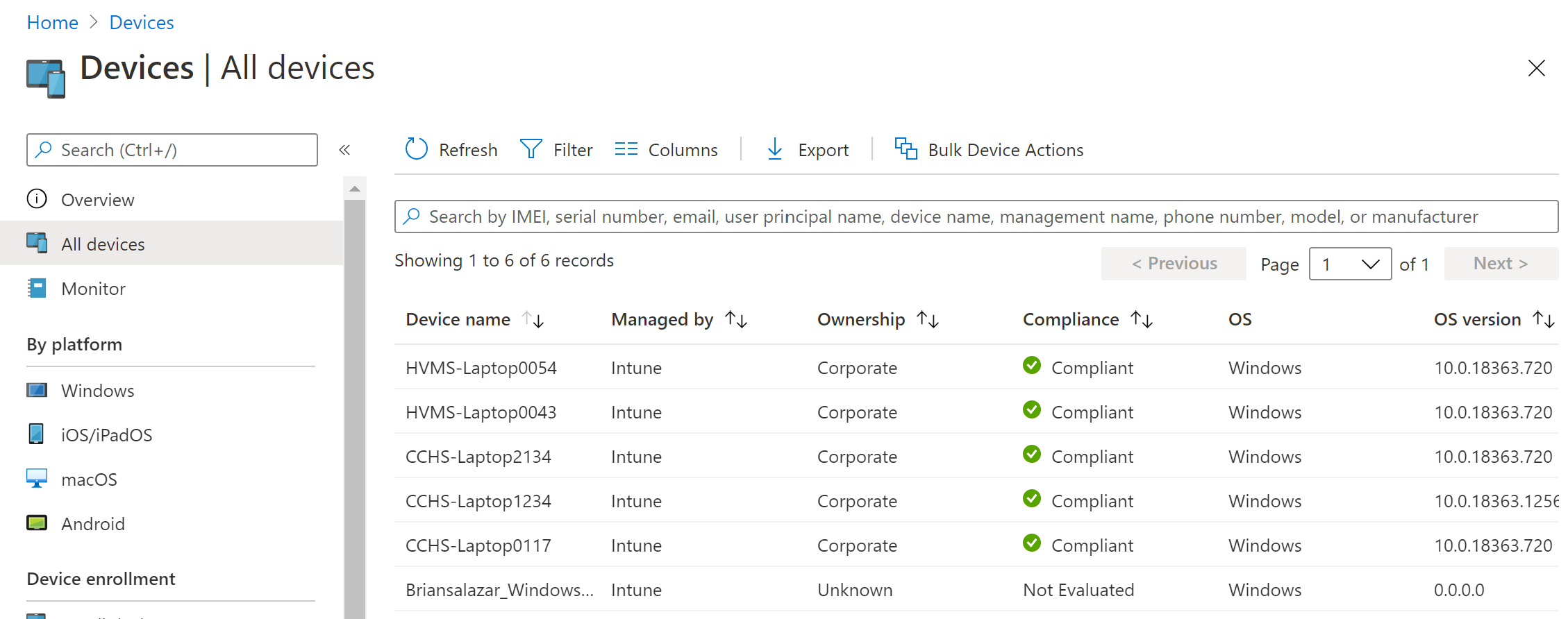Click the Devices header icon beside title
This screenshot has width=1568, height=619.
click(x=46, y=78)
